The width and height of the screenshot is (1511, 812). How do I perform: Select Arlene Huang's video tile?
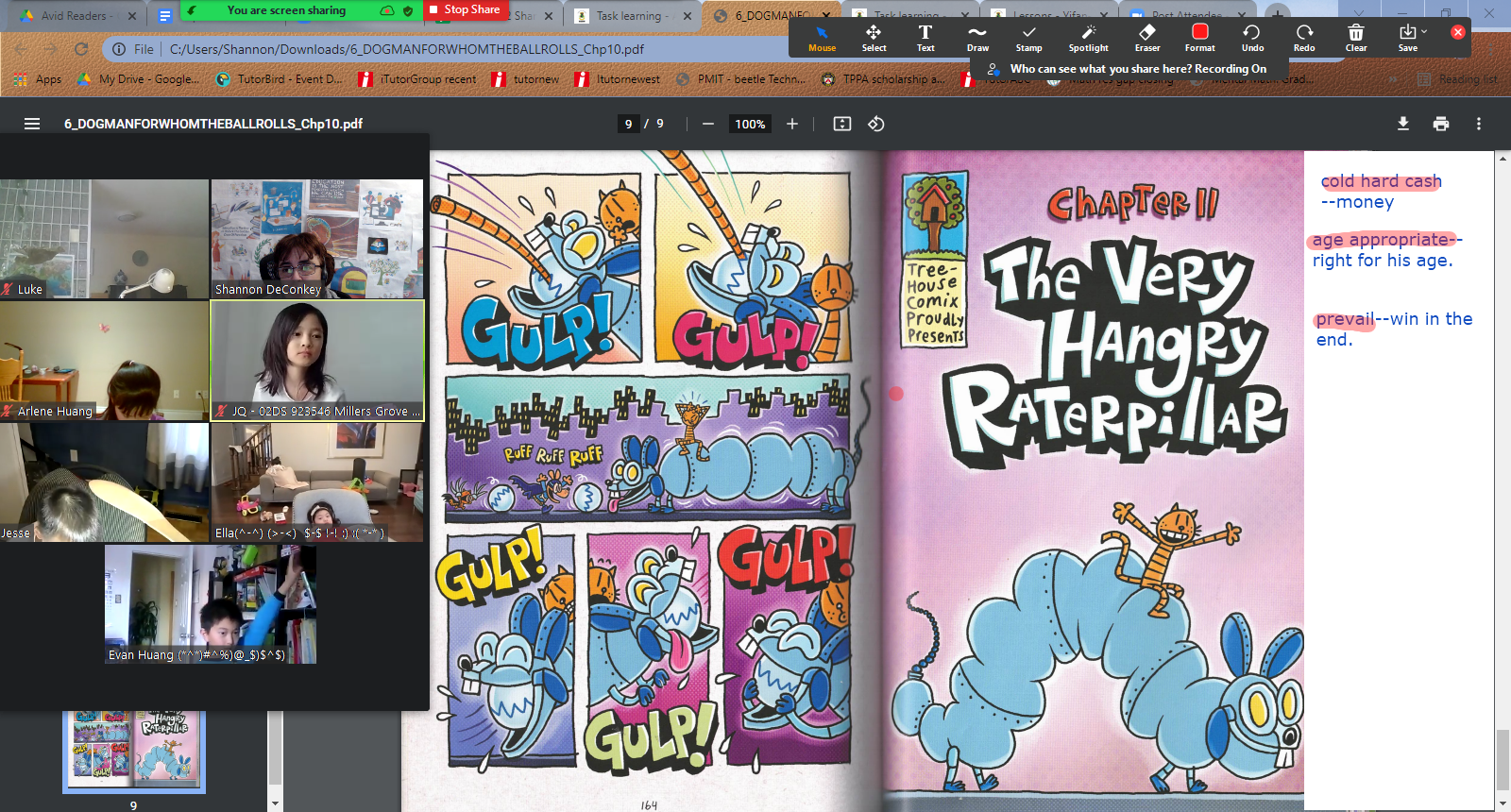pyautogui.click(x=104, y=361)
